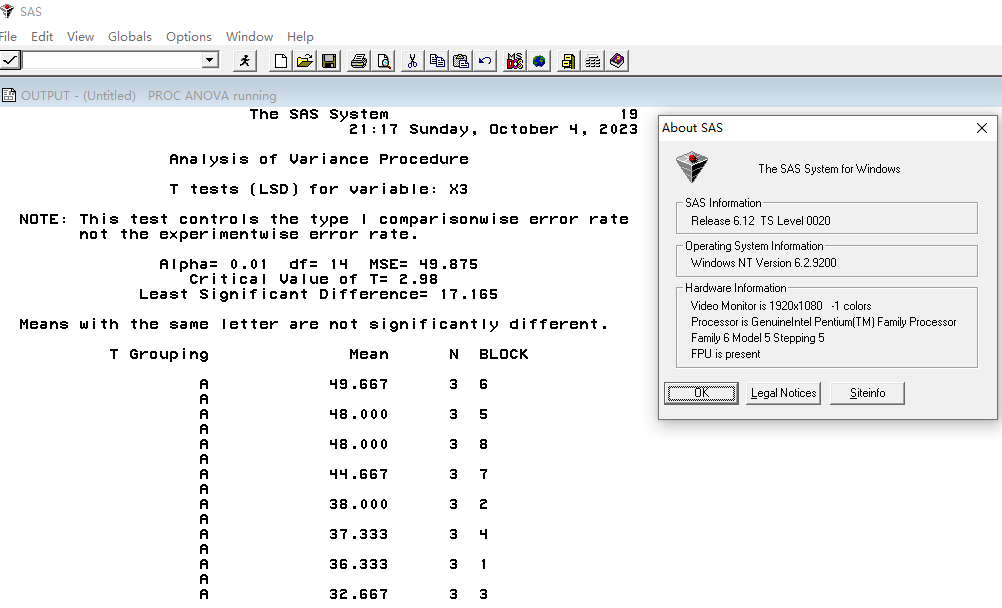
Task: Print the output with printer icon
Action: (x=359, y=61)
